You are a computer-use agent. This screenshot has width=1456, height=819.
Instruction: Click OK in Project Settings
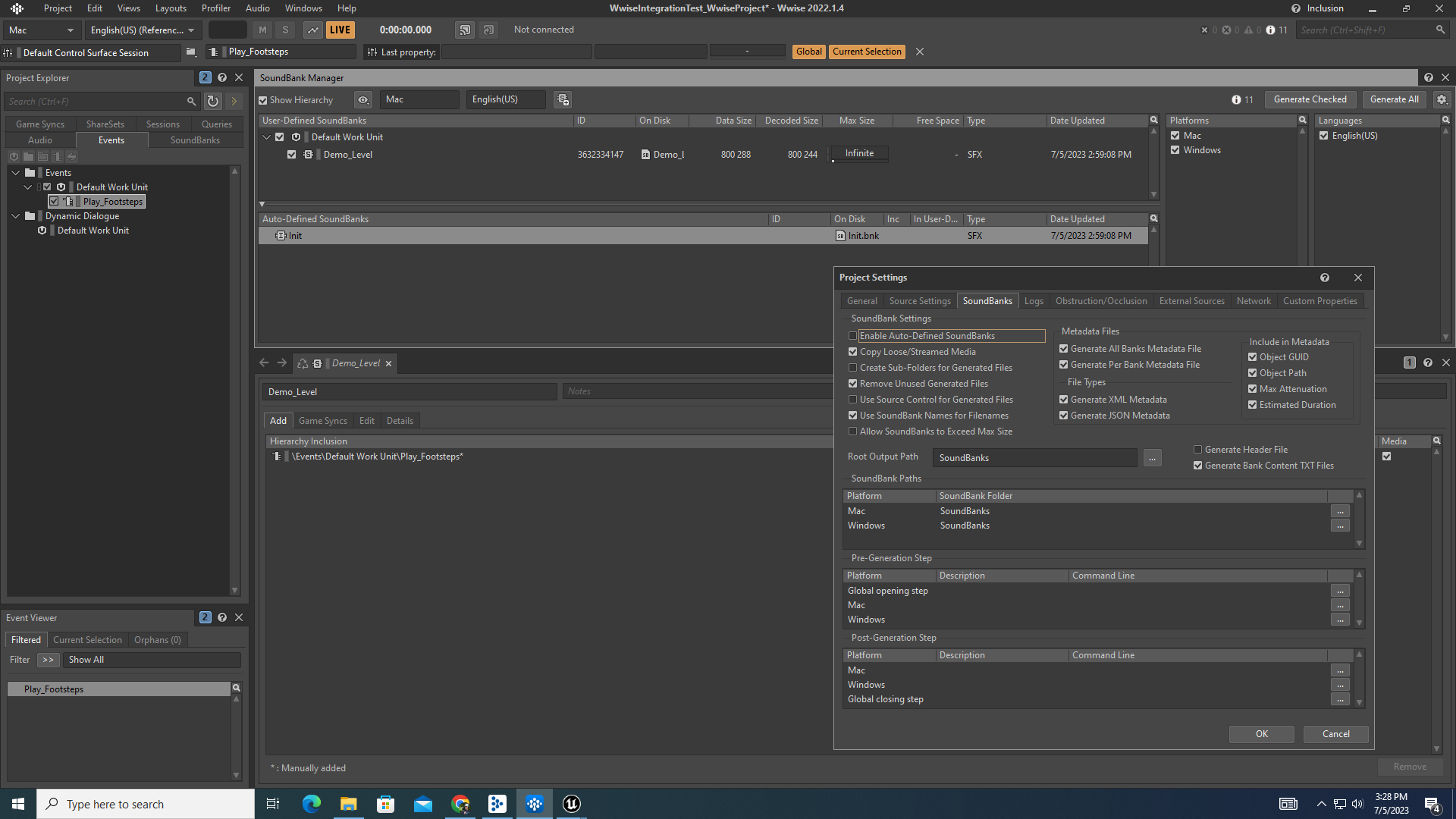pyautogui.click(x=1261, y=734)
